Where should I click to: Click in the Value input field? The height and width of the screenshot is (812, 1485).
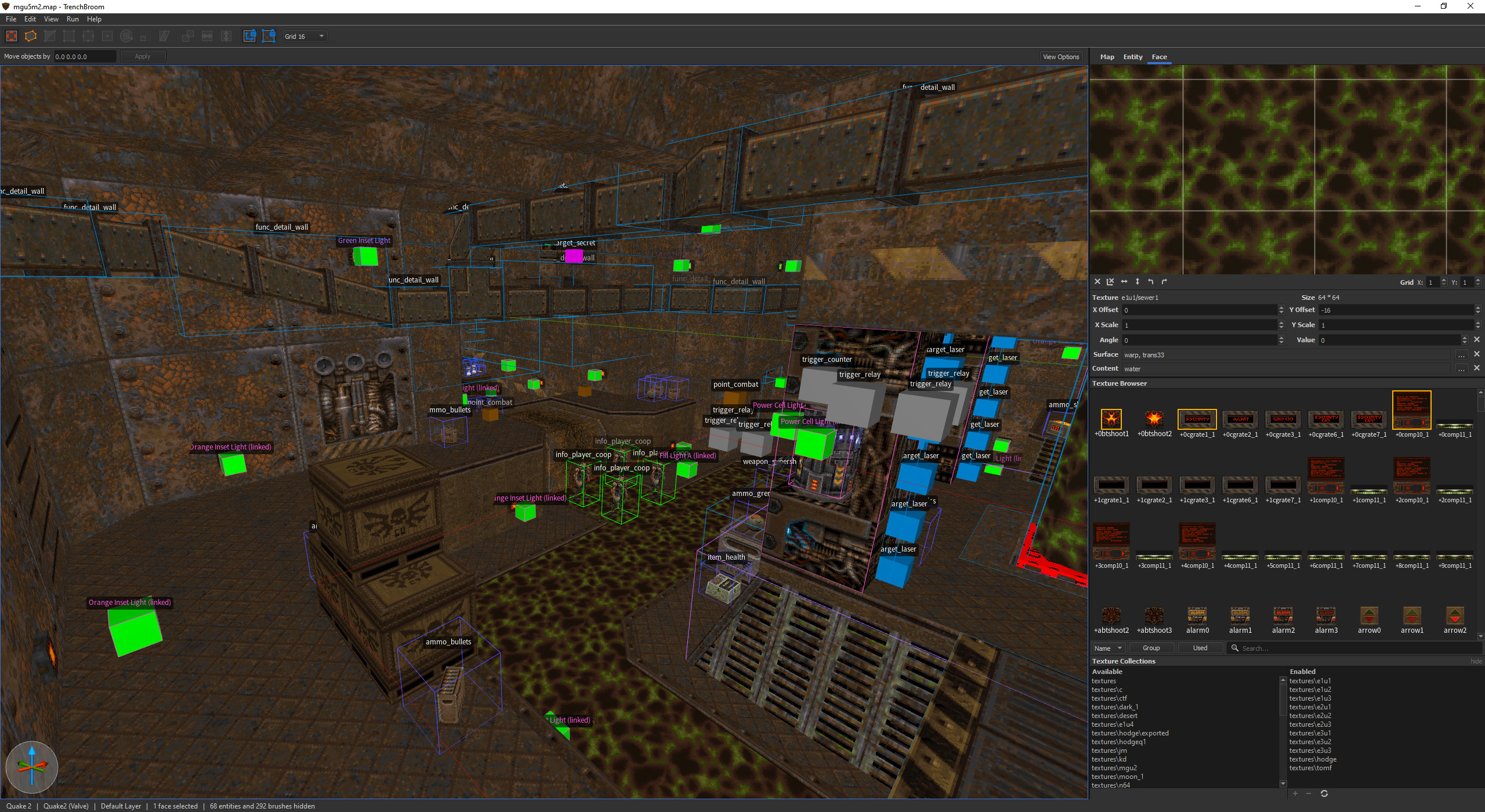tap(1390, 340)
